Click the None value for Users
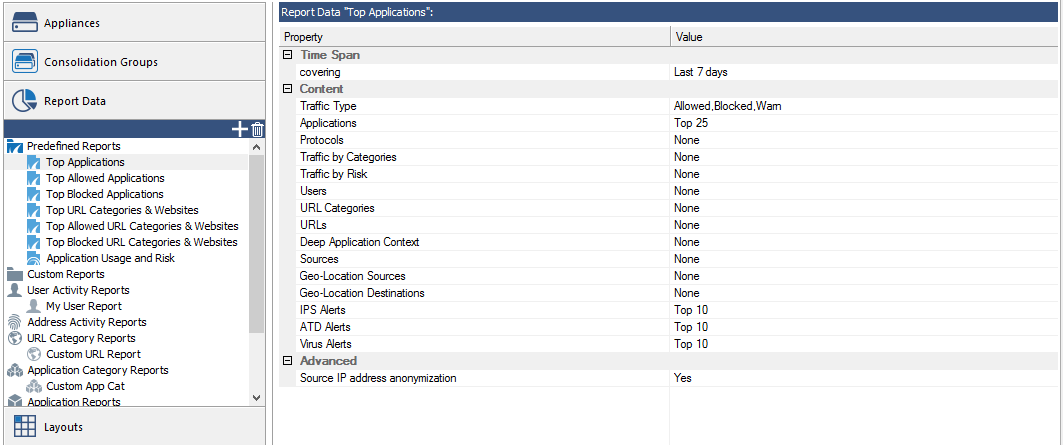Viewport: 1064px width, 445px height. 687,191
